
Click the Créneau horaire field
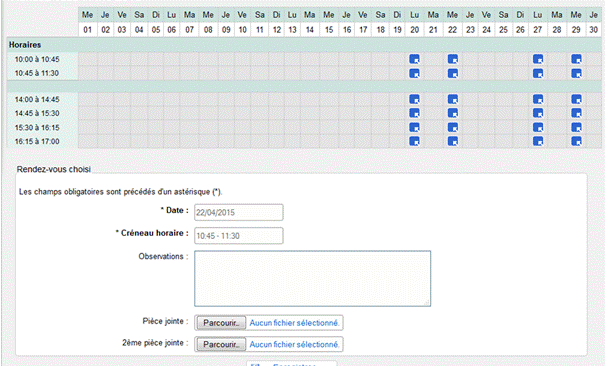[239, 236]
